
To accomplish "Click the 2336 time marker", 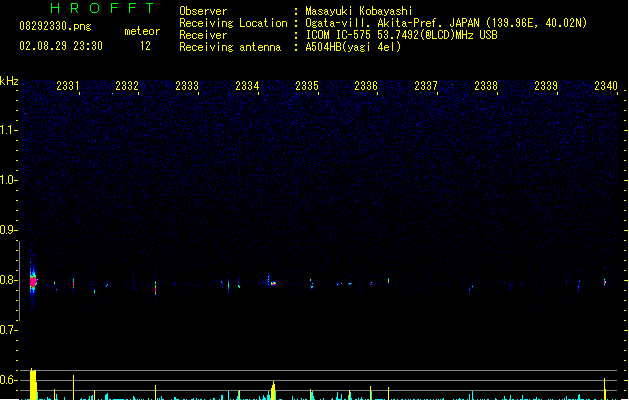I will [366, 86].
